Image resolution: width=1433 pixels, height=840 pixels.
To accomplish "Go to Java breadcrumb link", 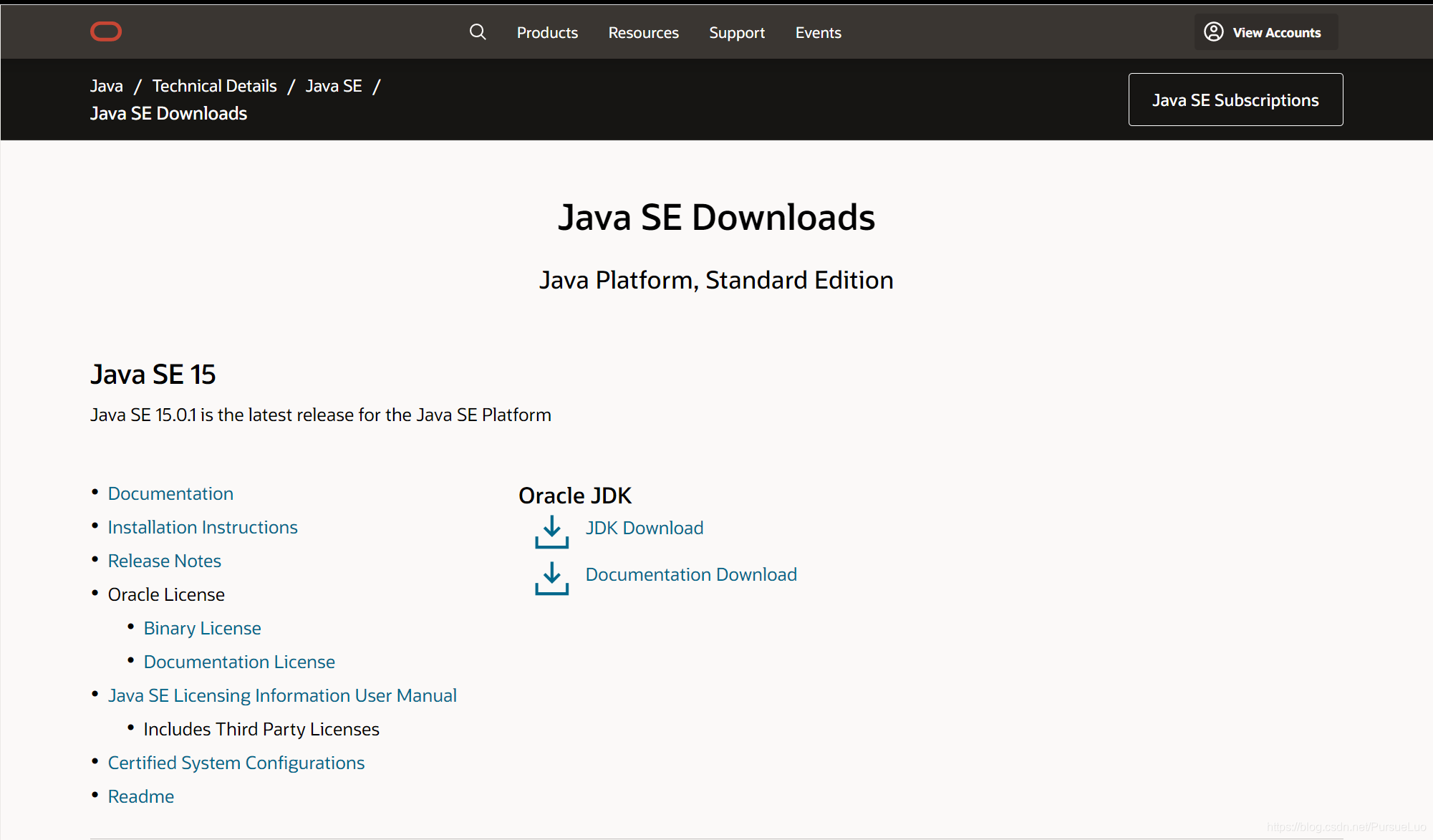I will pyautogui.click(x=107, y=86).
